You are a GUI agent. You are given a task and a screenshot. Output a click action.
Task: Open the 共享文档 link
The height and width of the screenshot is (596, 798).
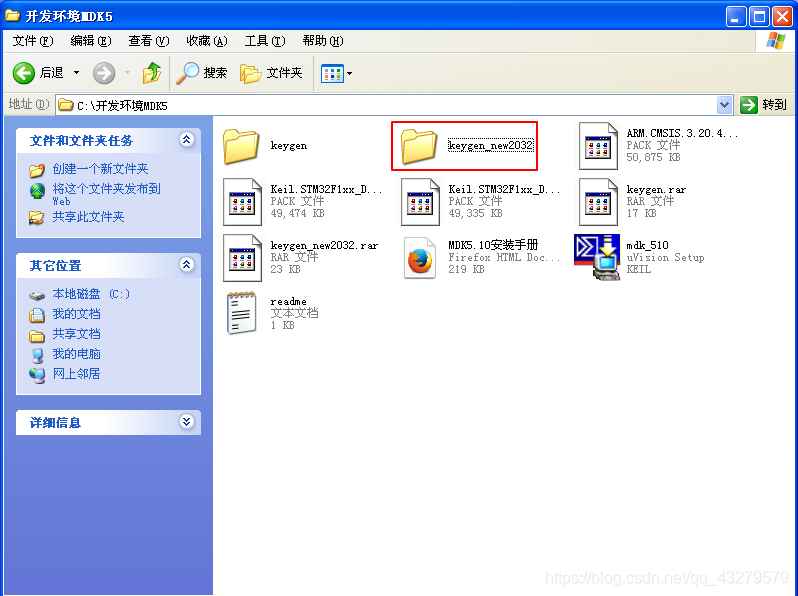coord(76,334)
